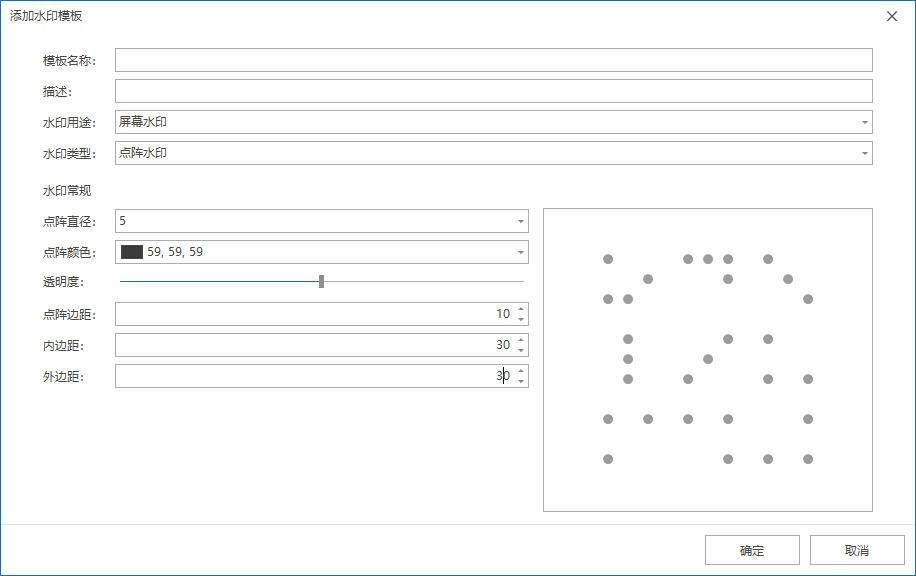Click the dark gray color swatch
This screenshot has height=576, width=916.
click(132, 252)
